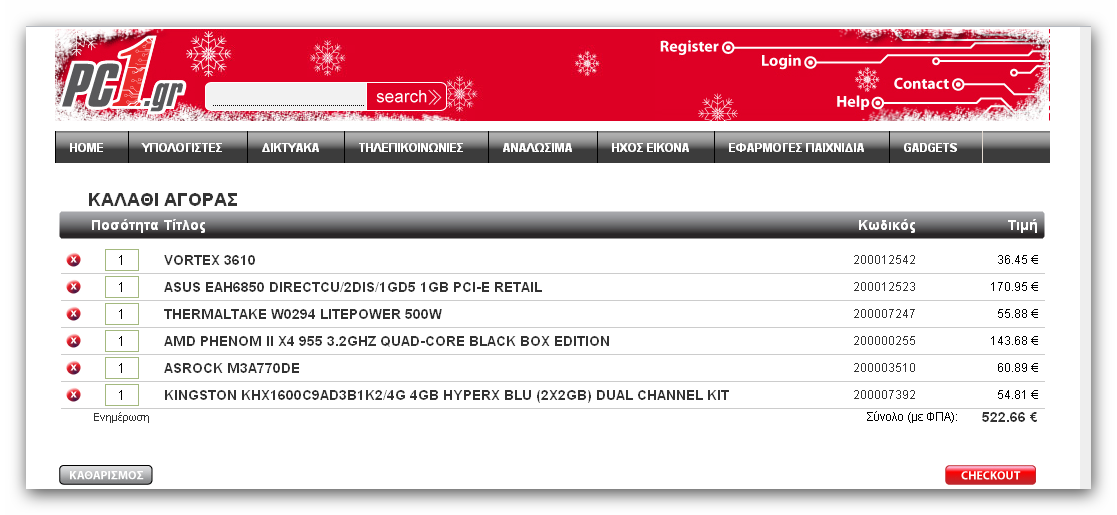
Task: Proceed with the red CHECKOUT button
Action: 990,475
